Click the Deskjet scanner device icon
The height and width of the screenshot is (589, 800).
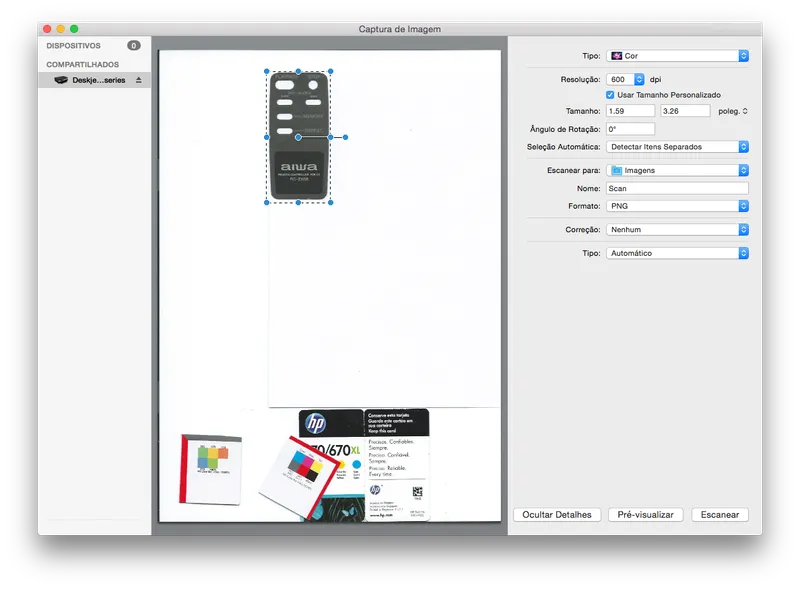click(60, 80)
